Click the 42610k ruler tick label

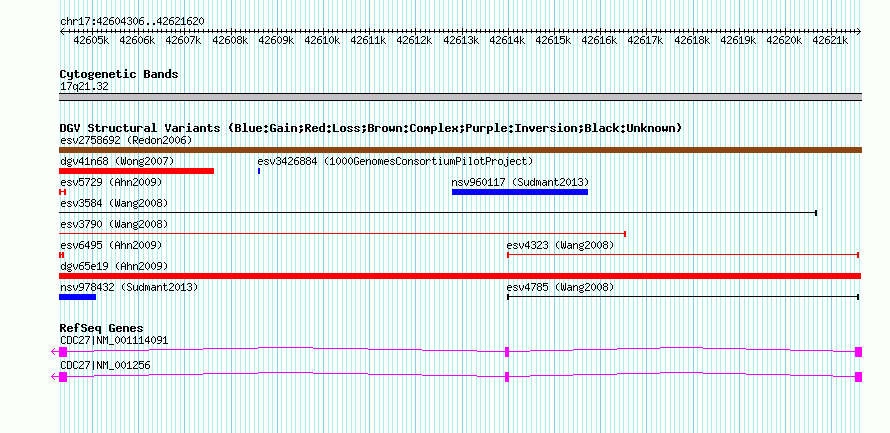tap(322, 40)
